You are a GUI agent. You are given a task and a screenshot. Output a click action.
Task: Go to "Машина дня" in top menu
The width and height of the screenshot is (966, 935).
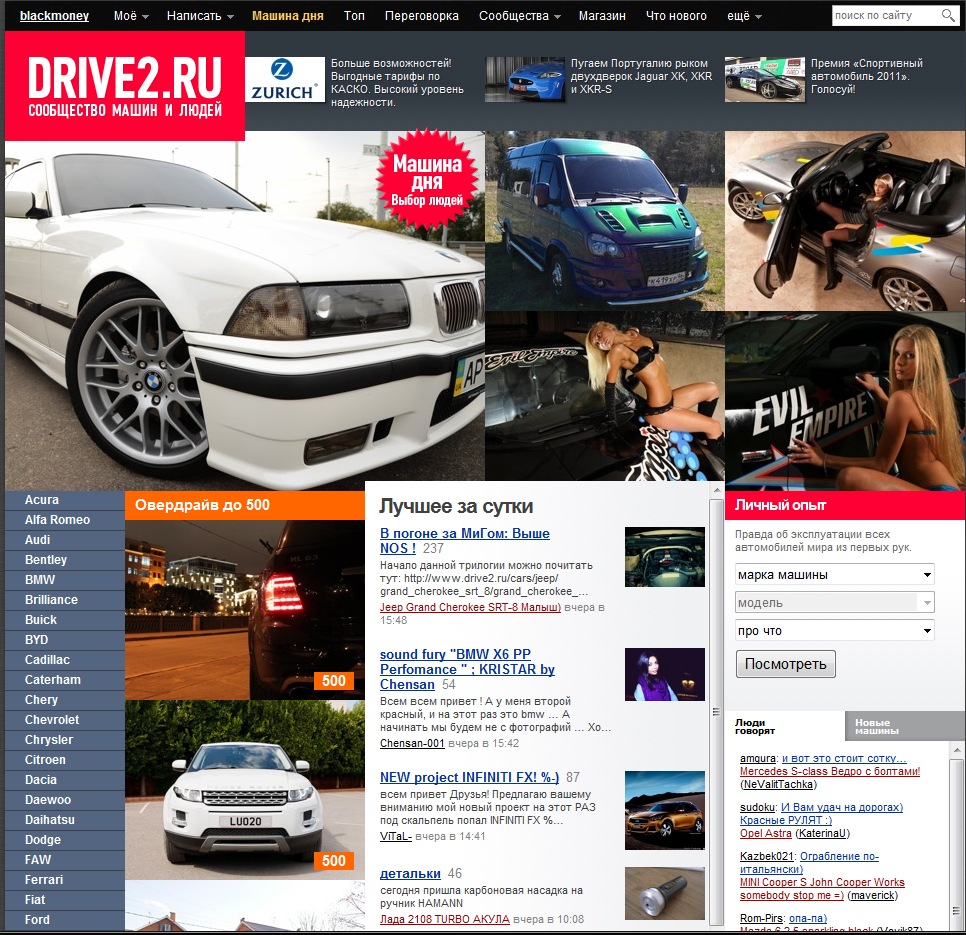[x=288, y=16]
